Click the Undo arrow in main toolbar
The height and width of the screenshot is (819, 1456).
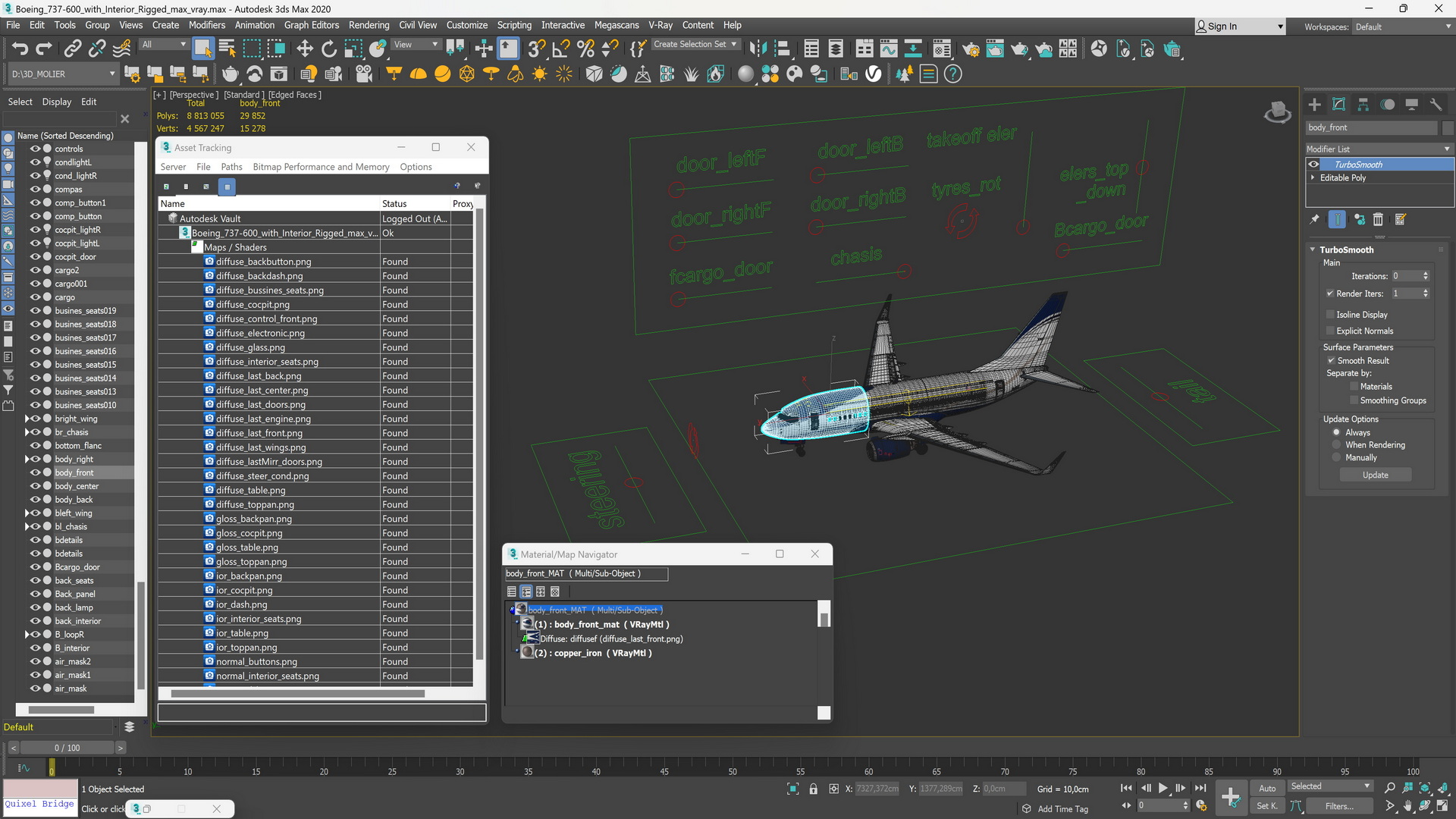click(x=20, y=49)
